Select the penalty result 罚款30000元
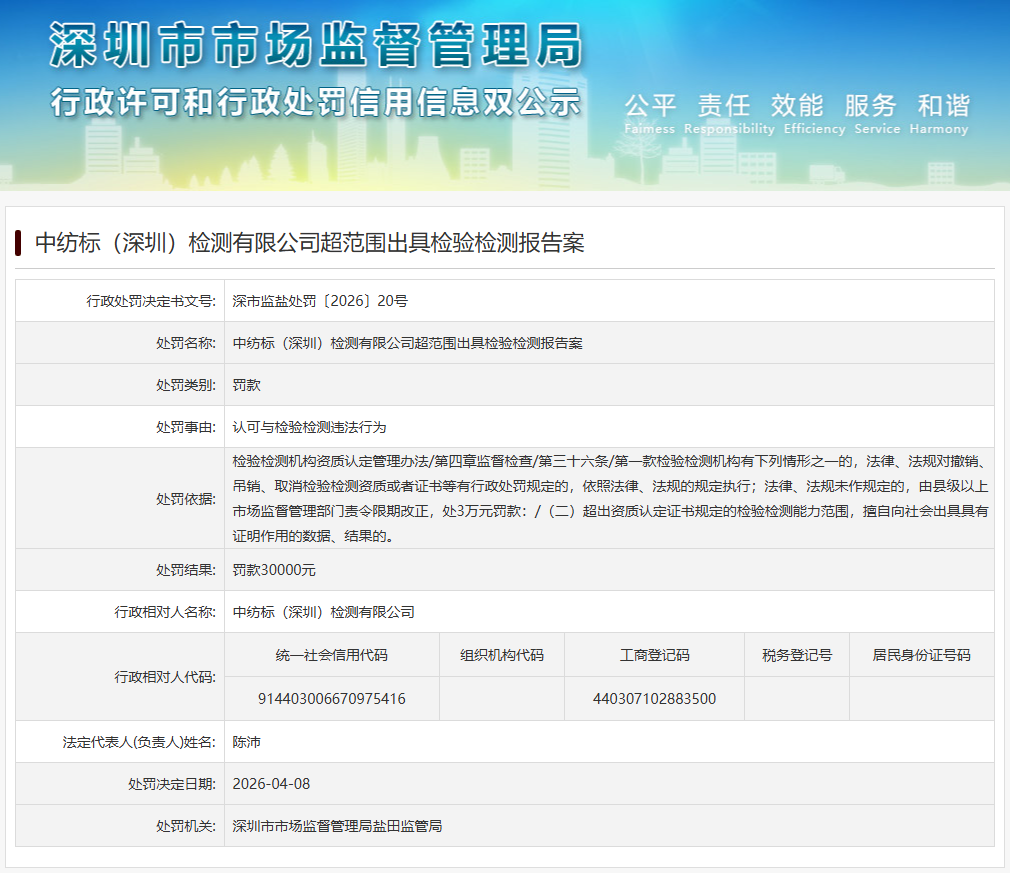Image resolution: width=1010 pixels, height=873 pixels. coord(274,570)
